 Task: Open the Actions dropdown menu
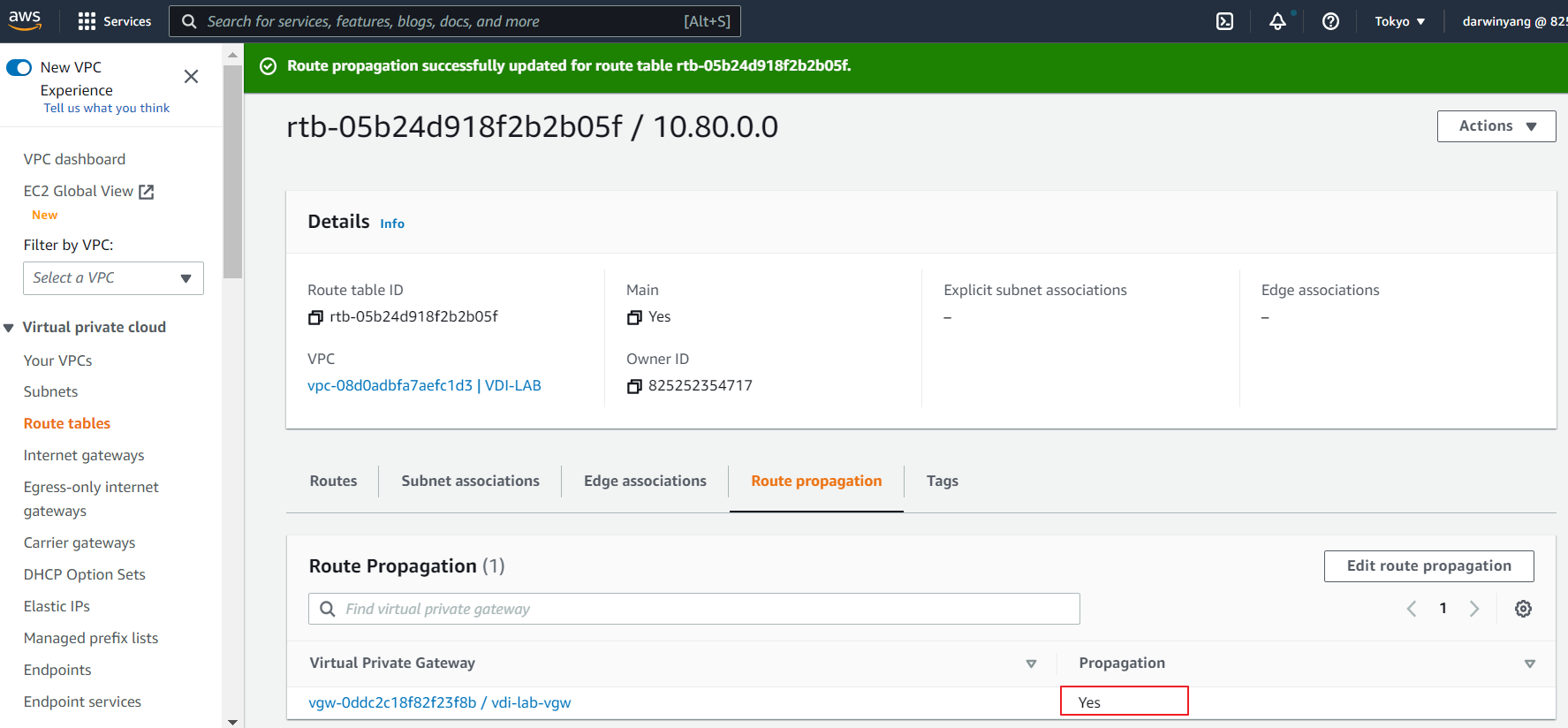(x=1496, y=126)
